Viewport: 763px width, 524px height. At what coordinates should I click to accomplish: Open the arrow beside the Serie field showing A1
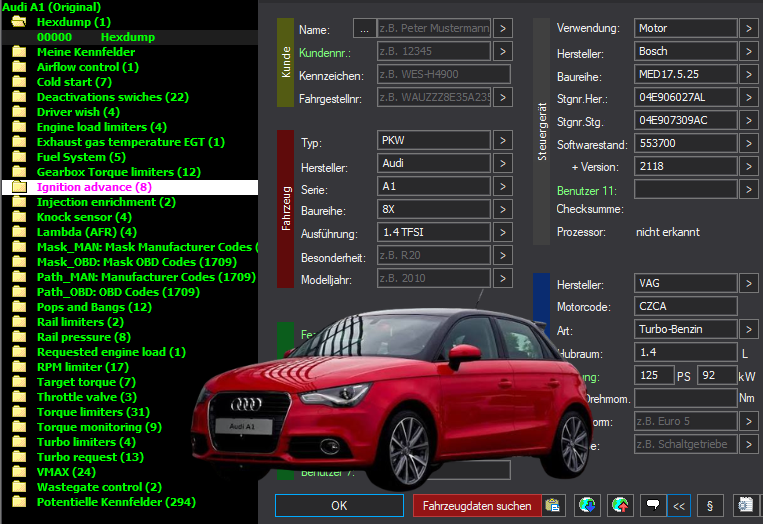503,186
